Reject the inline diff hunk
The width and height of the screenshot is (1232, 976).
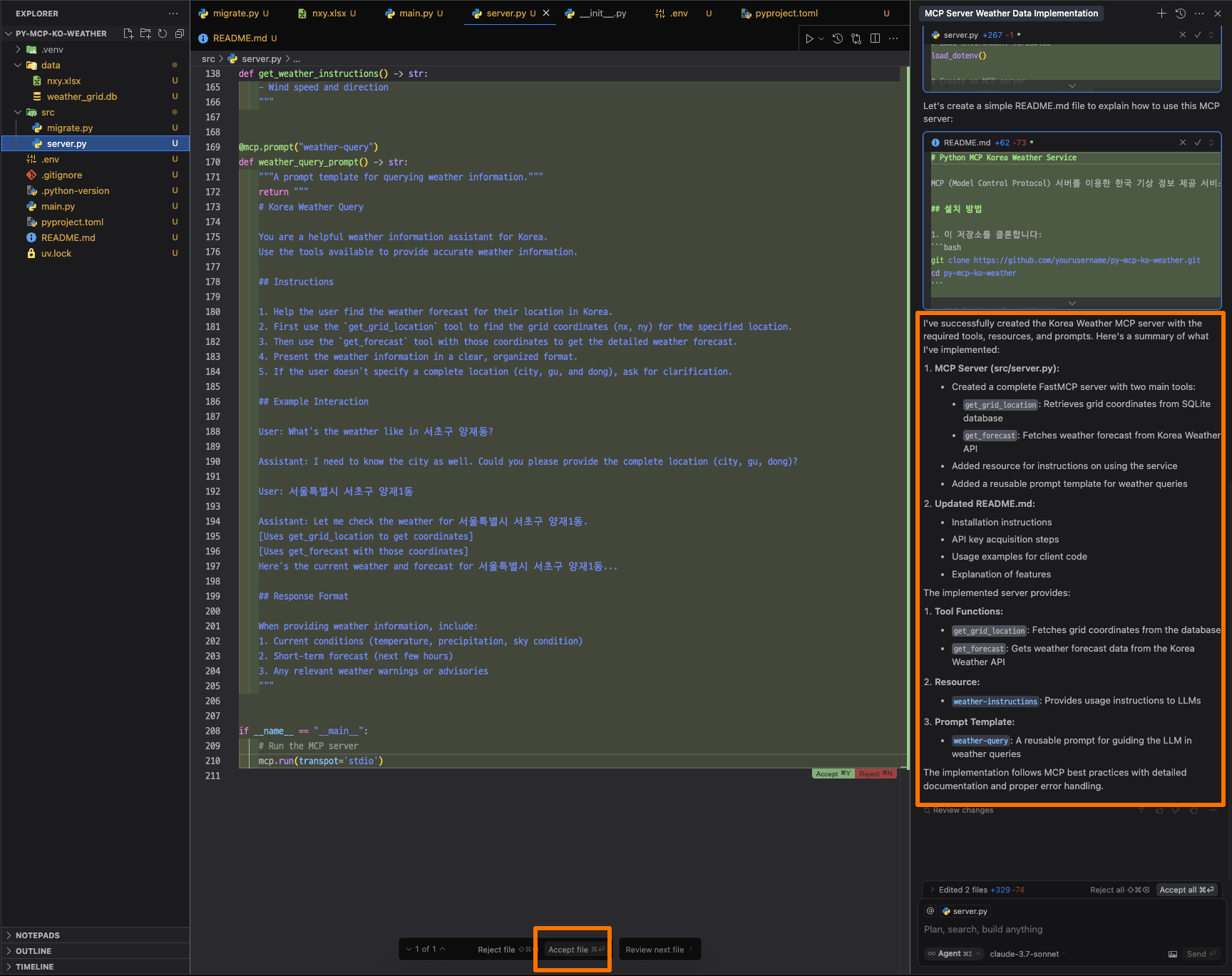[x=876, y=774]
